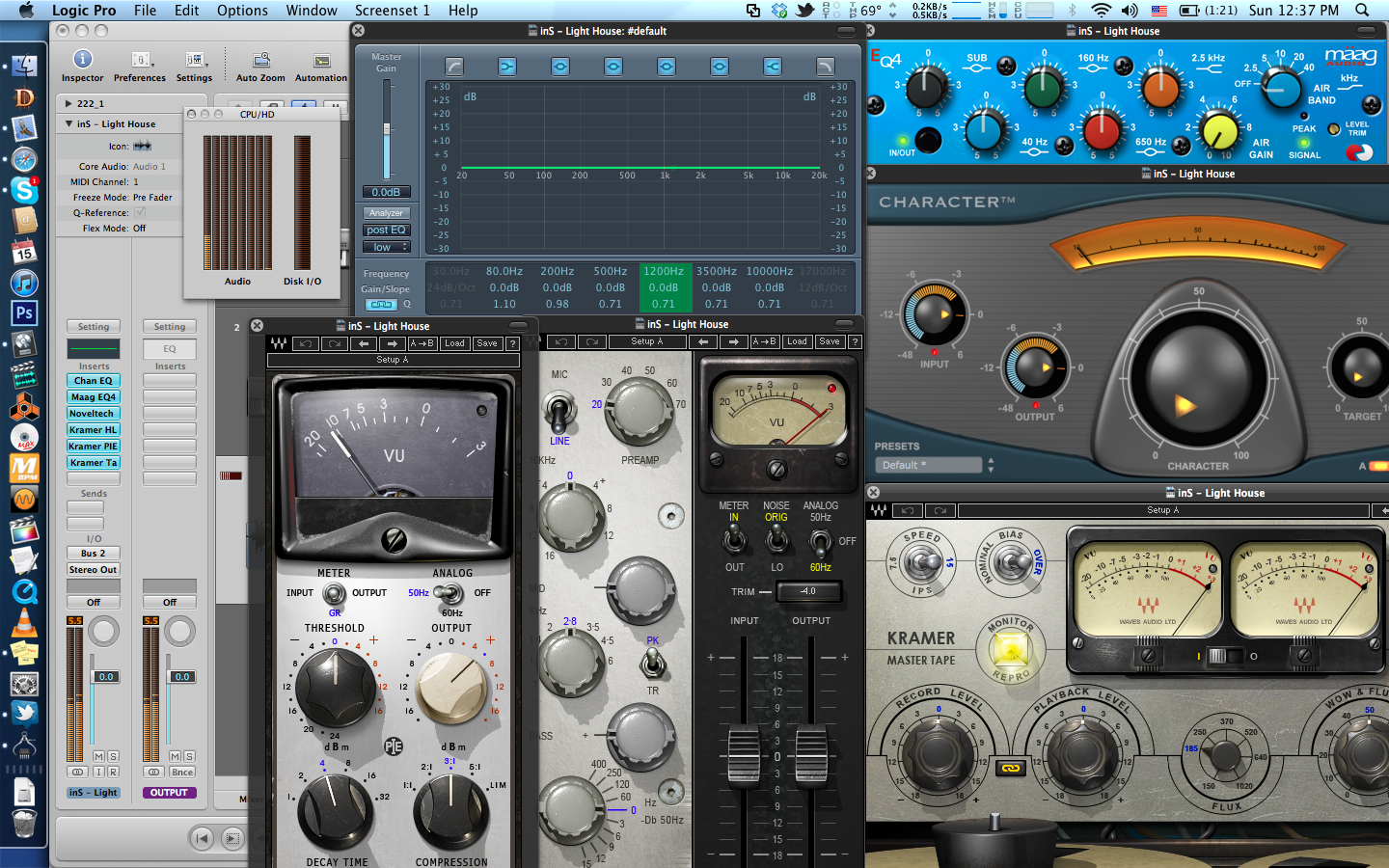Toggle the low shelf band in Channel EQ
The image size is (1389, 868).
coord(507,67)
